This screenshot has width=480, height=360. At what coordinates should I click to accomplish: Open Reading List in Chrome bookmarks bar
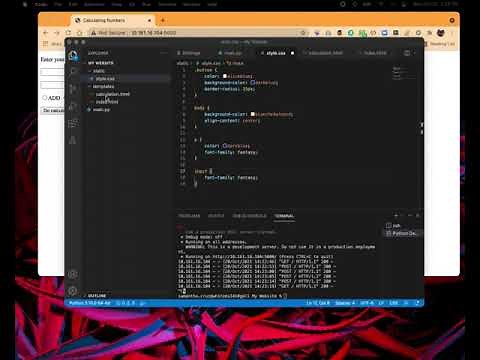[x=439, y=44]
